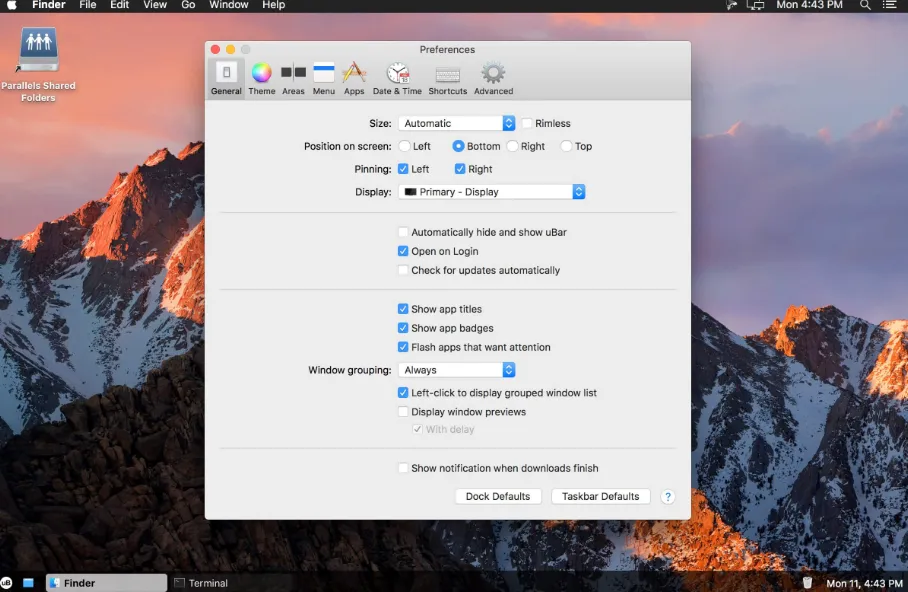The image size is (908, 592).
Task: Open the General preferences pane
Action: [226, 78]
